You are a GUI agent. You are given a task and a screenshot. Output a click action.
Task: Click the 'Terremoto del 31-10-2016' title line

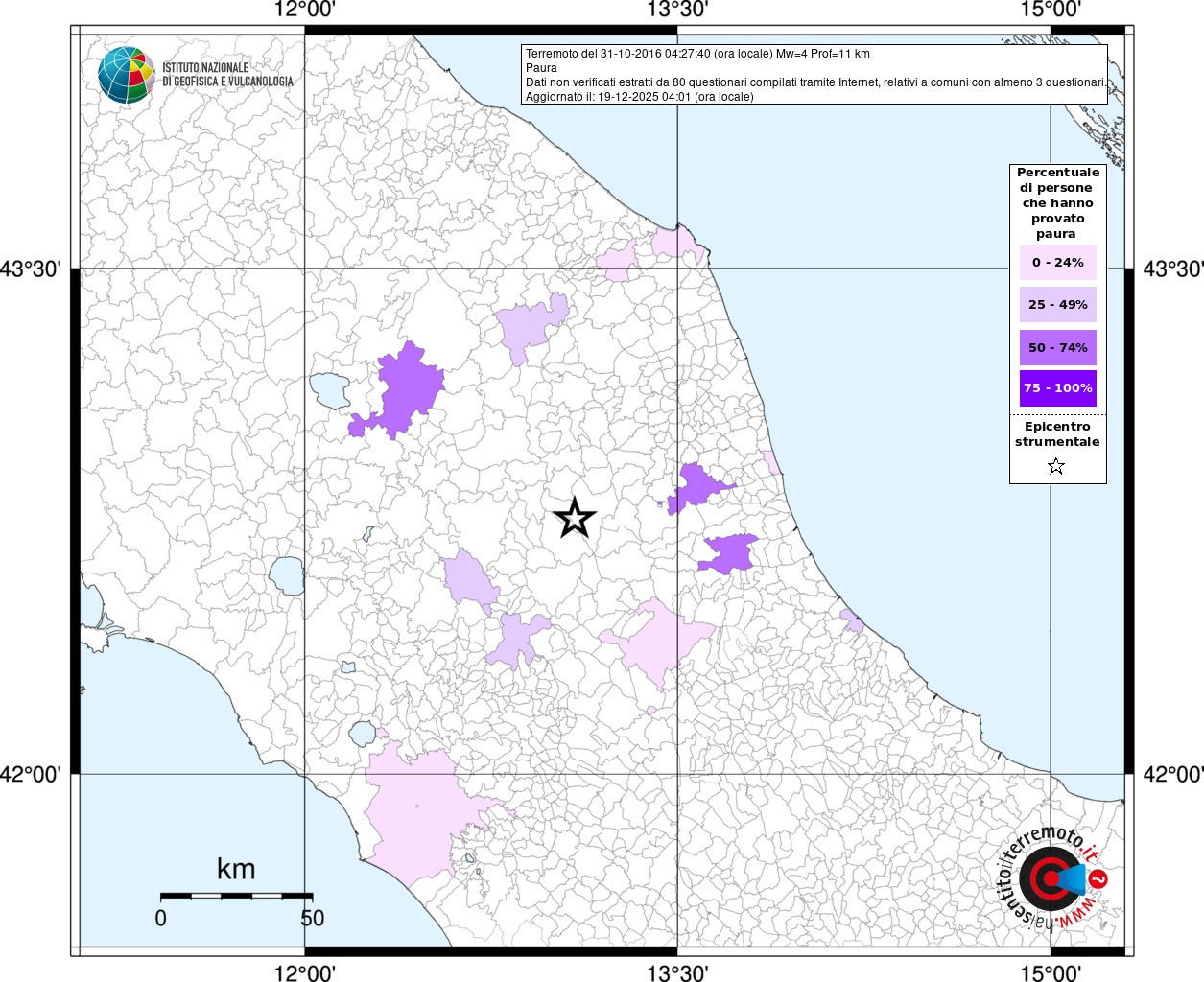[697, 54]
